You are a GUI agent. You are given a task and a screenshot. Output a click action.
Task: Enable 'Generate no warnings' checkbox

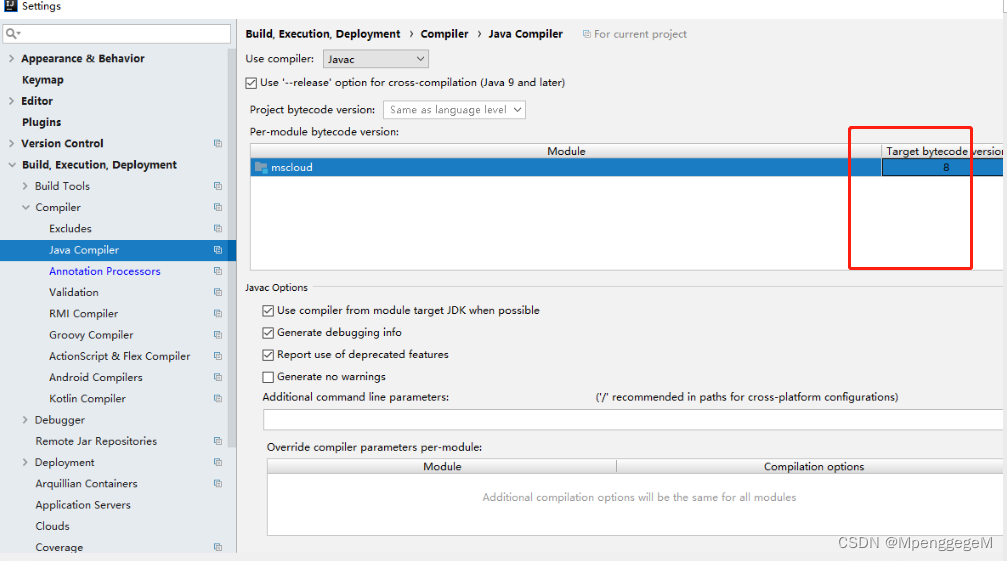click(268, 377)
